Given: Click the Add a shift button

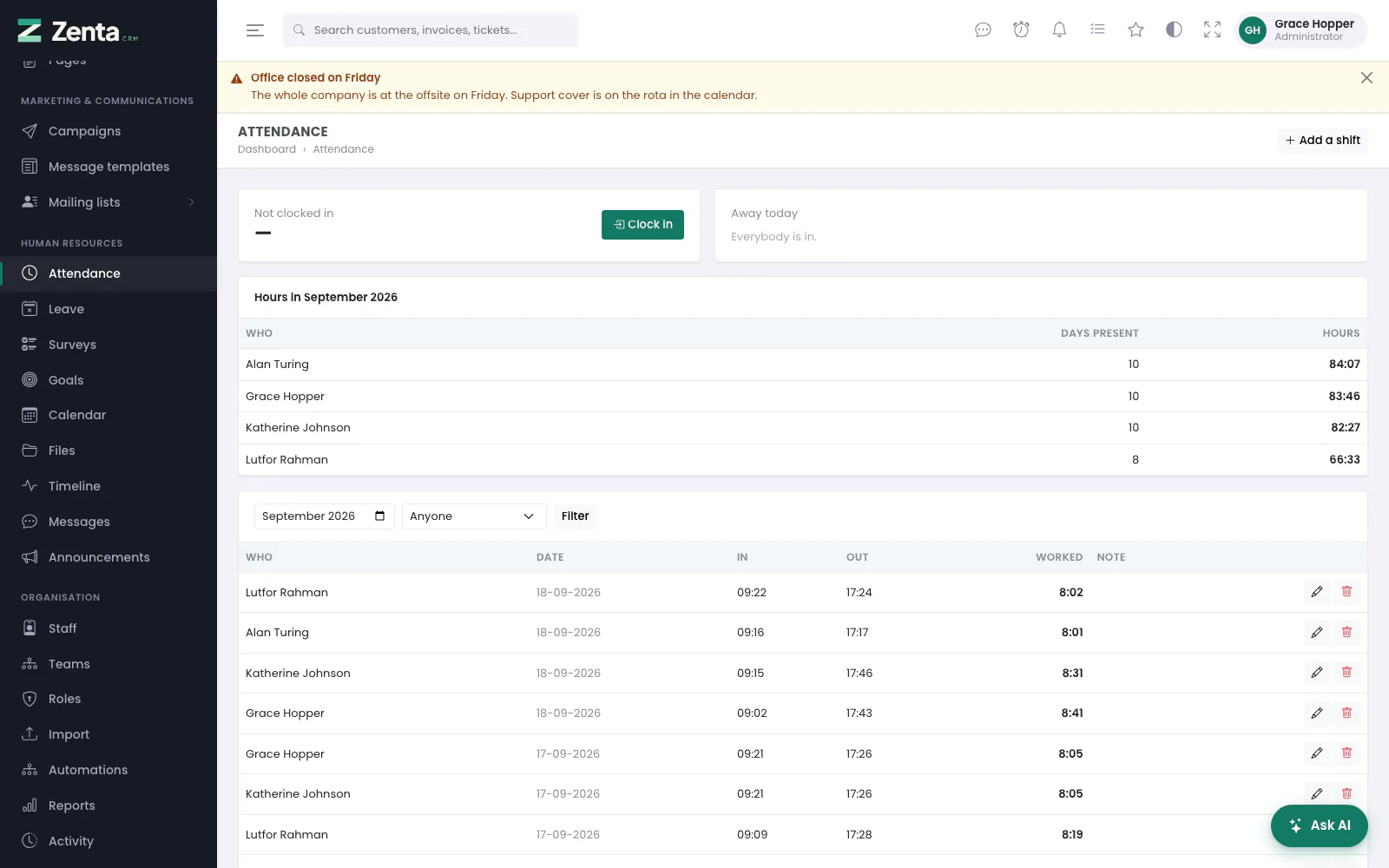Looking at the screenshot, I should pos(1322,141).
